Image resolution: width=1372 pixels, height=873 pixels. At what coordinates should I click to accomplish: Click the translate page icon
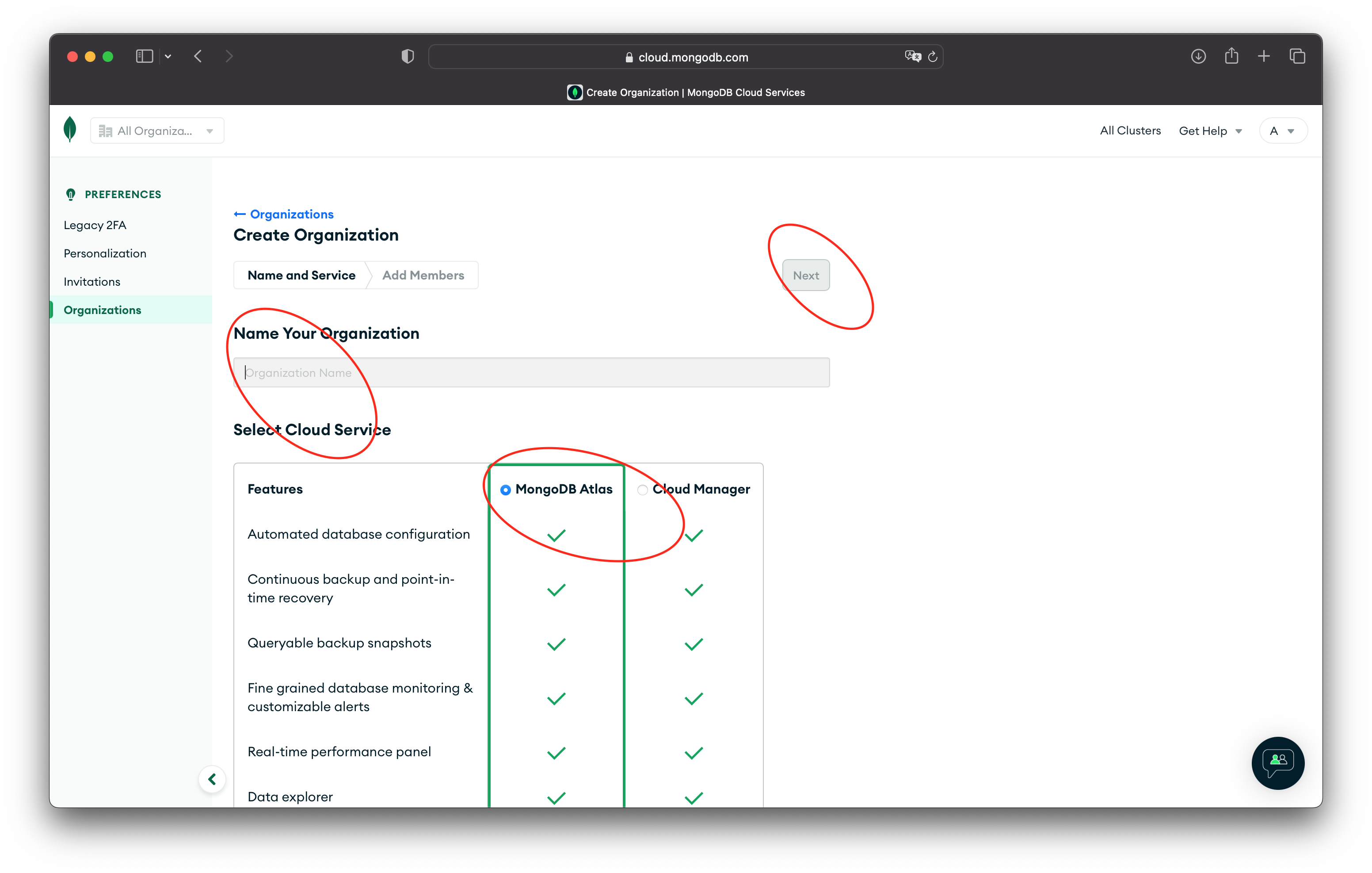pos(912,57)
